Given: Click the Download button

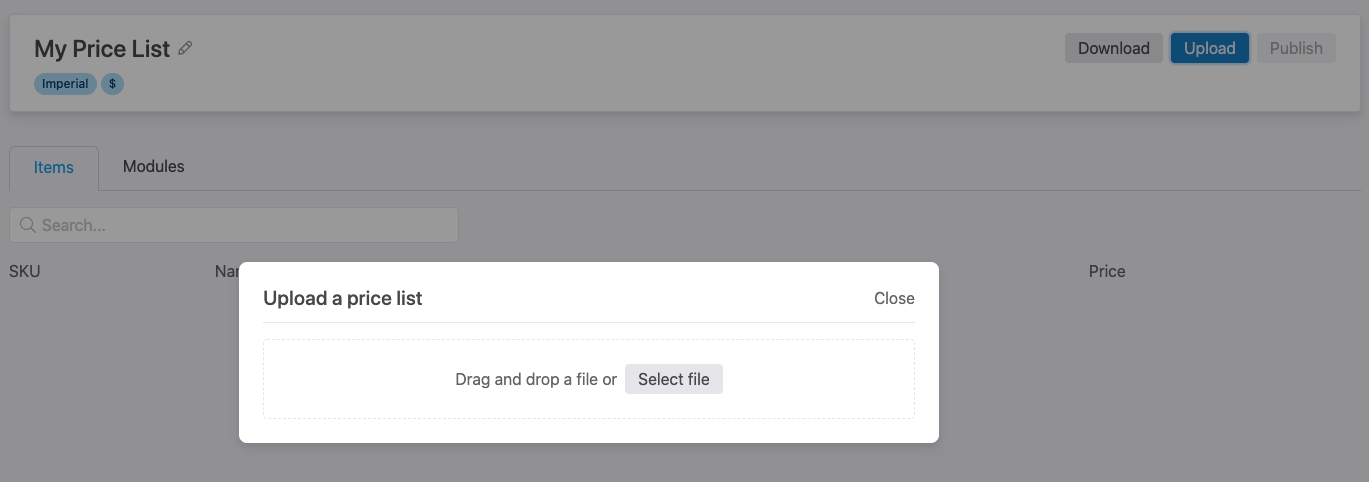Looking at the screenshot, I should pyautogui.click(x=1114, y=48).
